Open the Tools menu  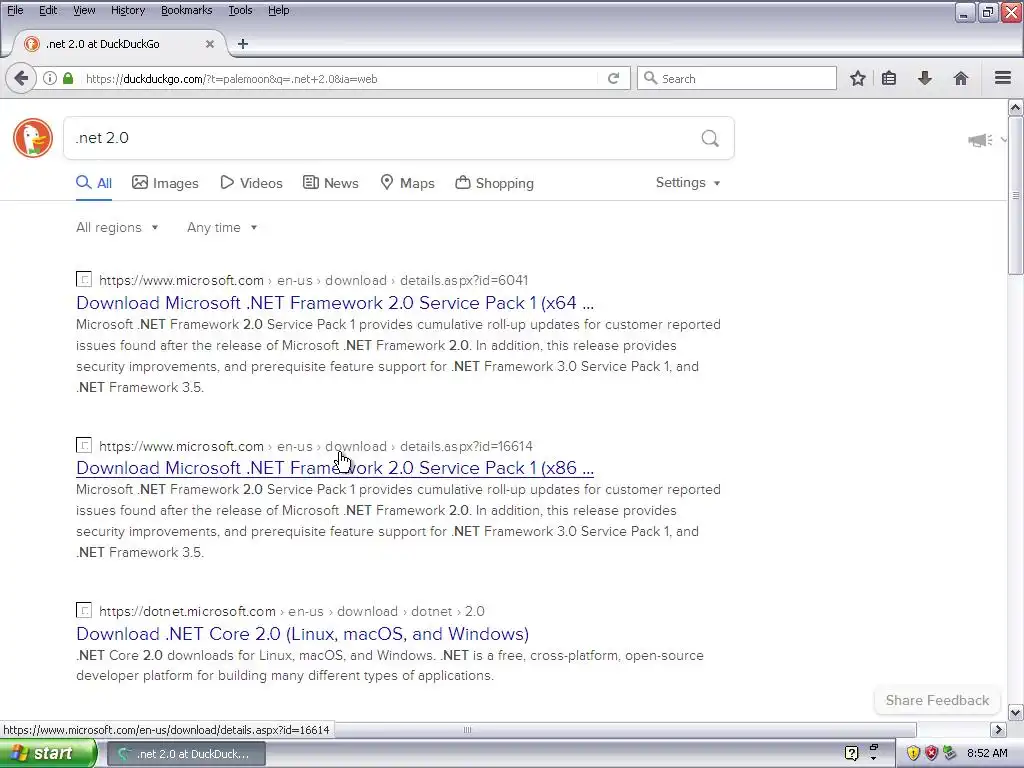tap(240, 10)
